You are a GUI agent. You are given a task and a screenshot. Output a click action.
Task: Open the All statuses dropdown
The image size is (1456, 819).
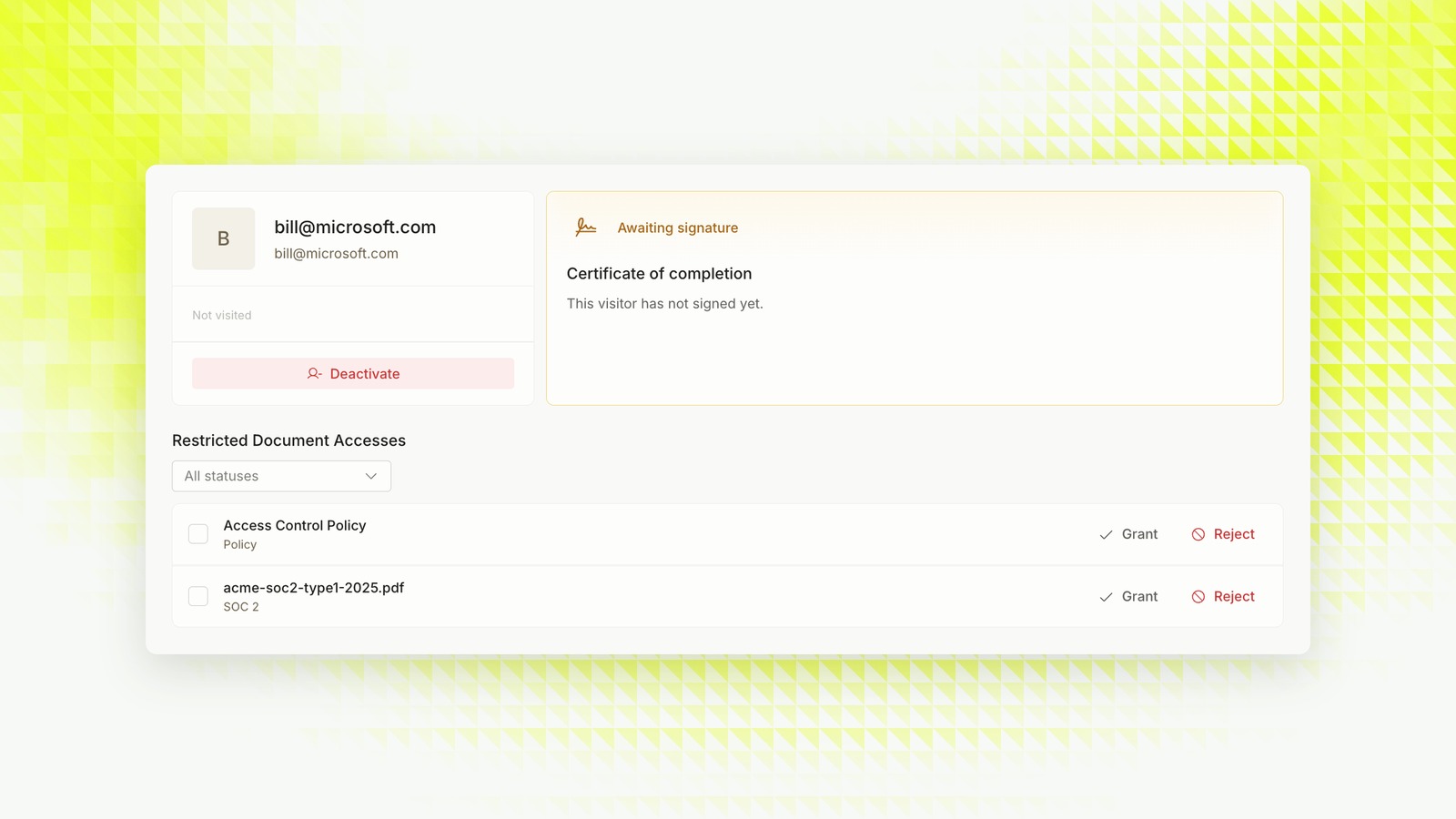[281, 476]
